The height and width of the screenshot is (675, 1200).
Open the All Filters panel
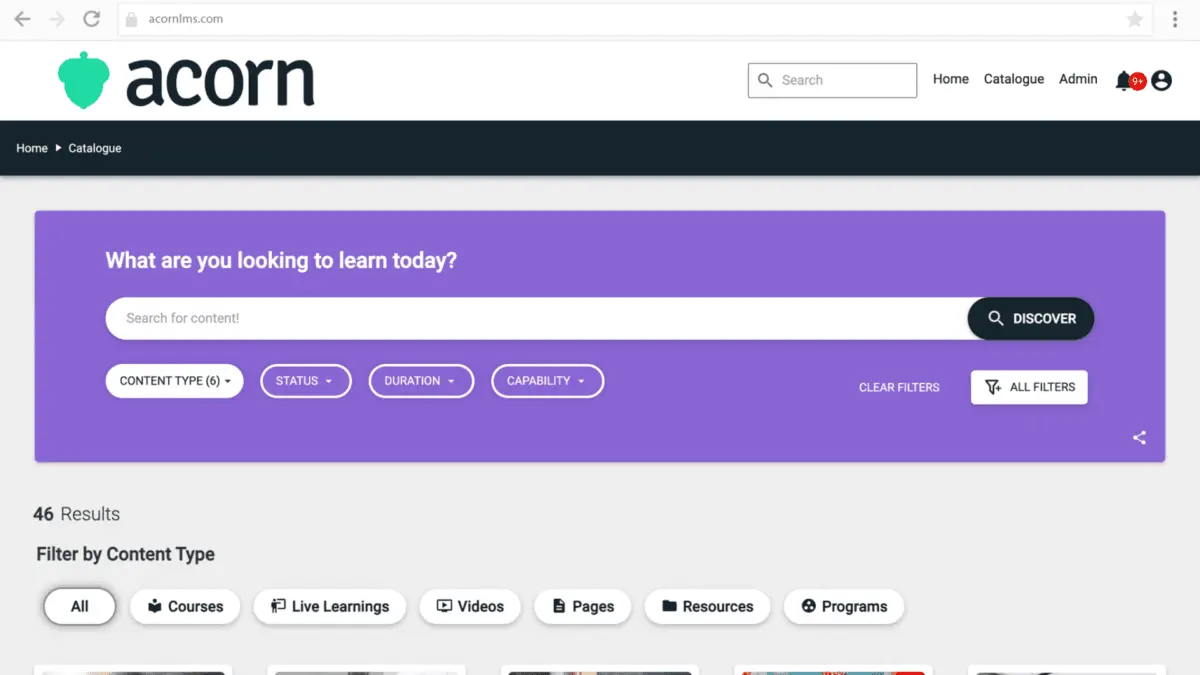1029,387
